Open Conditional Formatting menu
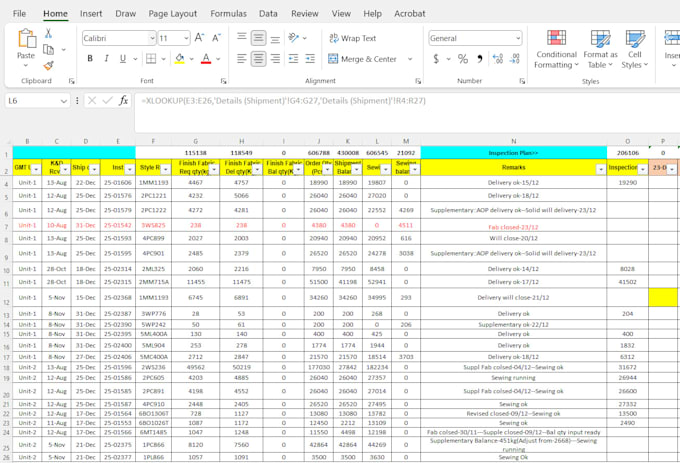 pos(556,49)
